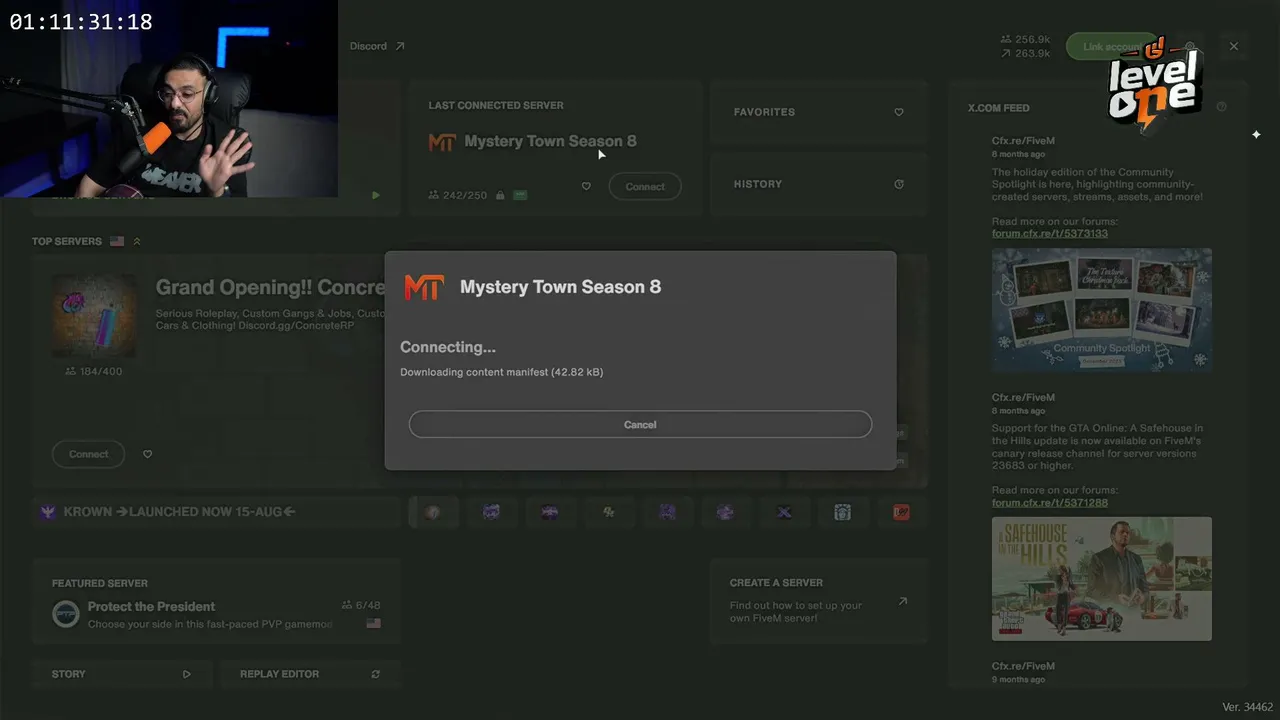Viewport: 1280px width, 720px height.
Task: Click the X.com Feed heading
Action: (998, 108)
